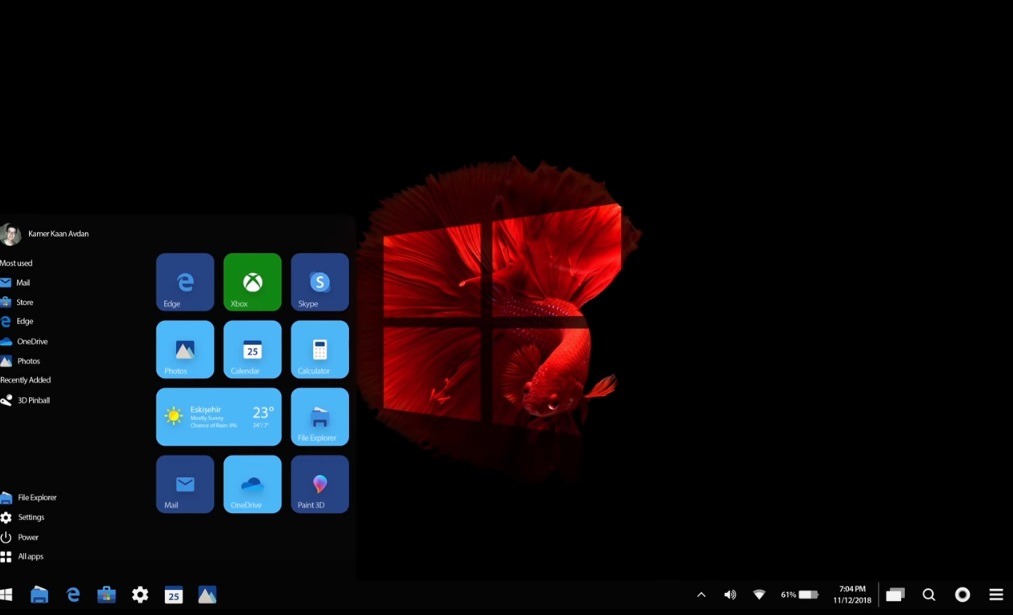Launch the Paint 3D tile
Screen dimensions: 1013x615
coord(320,484)
